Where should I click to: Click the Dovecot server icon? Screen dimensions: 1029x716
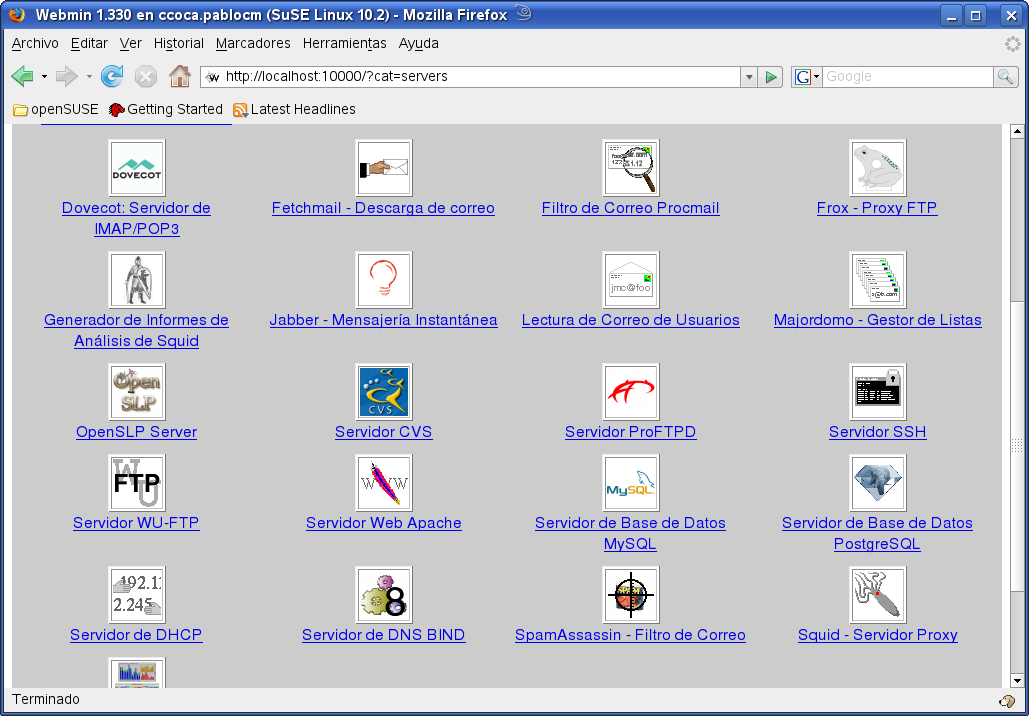136,168
